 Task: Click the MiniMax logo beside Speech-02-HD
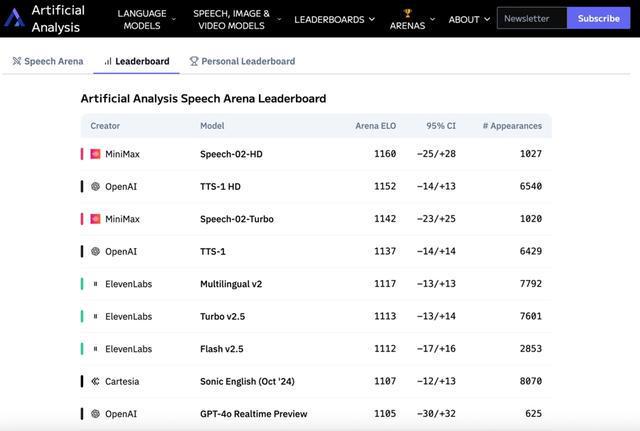click(95, 154)
